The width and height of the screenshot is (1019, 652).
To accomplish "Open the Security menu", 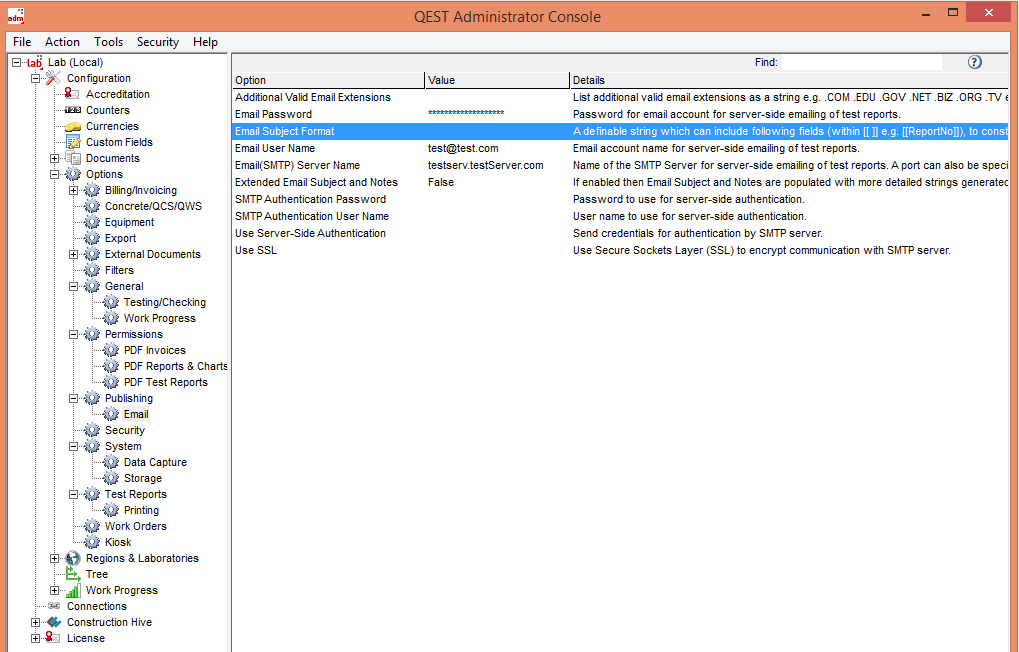I will click(158, 42).
